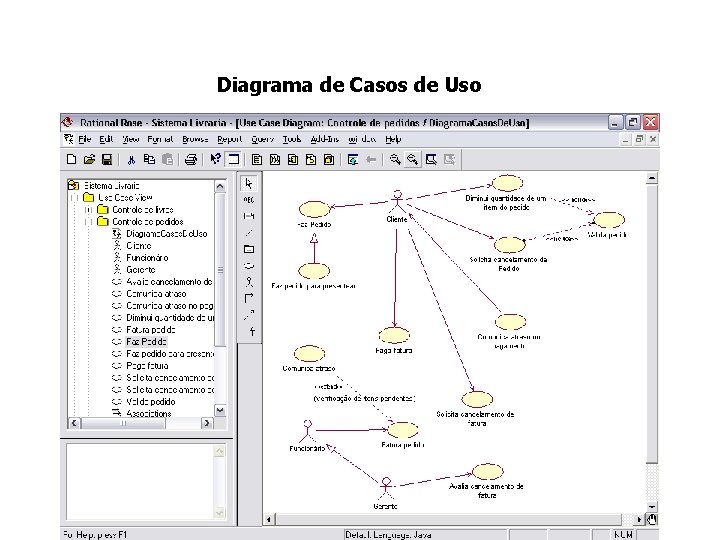Click the Open folder toolbar icon
This screenshot has width=720, height=540.
click(x=90, y=159)
